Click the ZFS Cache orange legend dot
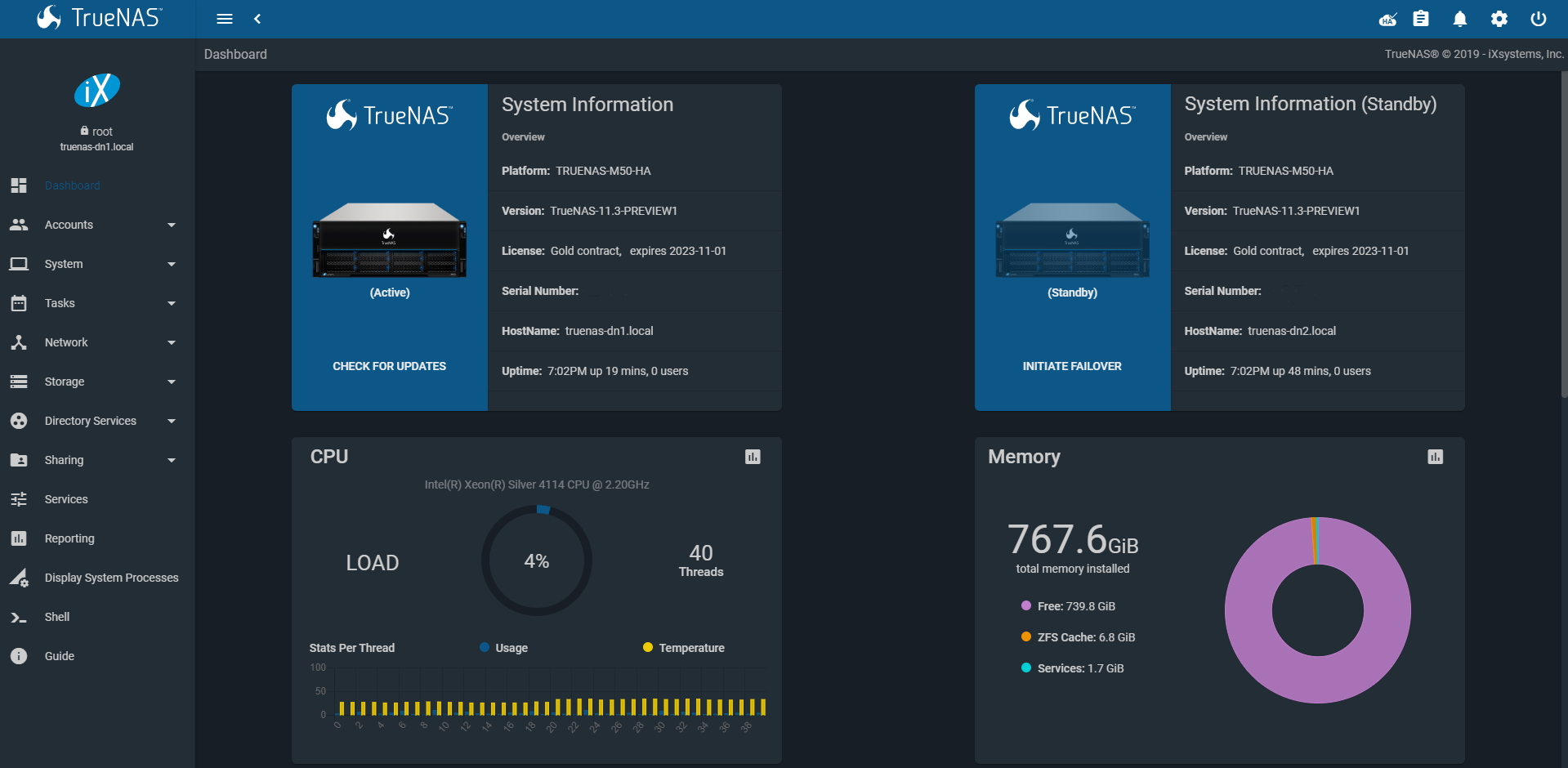1568x768 pixels. (x=1026, y=636)
